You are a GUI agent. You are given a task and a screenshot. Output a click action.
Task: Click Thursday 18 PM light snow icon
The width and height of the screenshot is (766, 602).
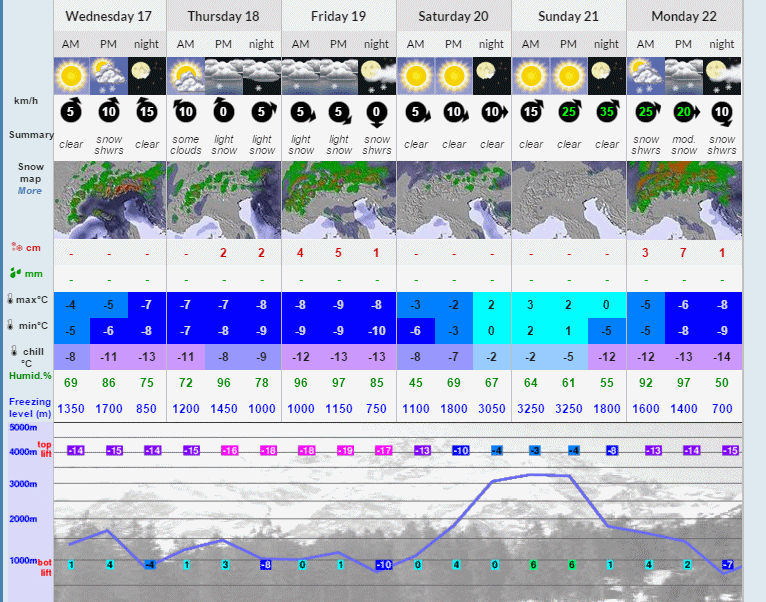tap(224, 76)
